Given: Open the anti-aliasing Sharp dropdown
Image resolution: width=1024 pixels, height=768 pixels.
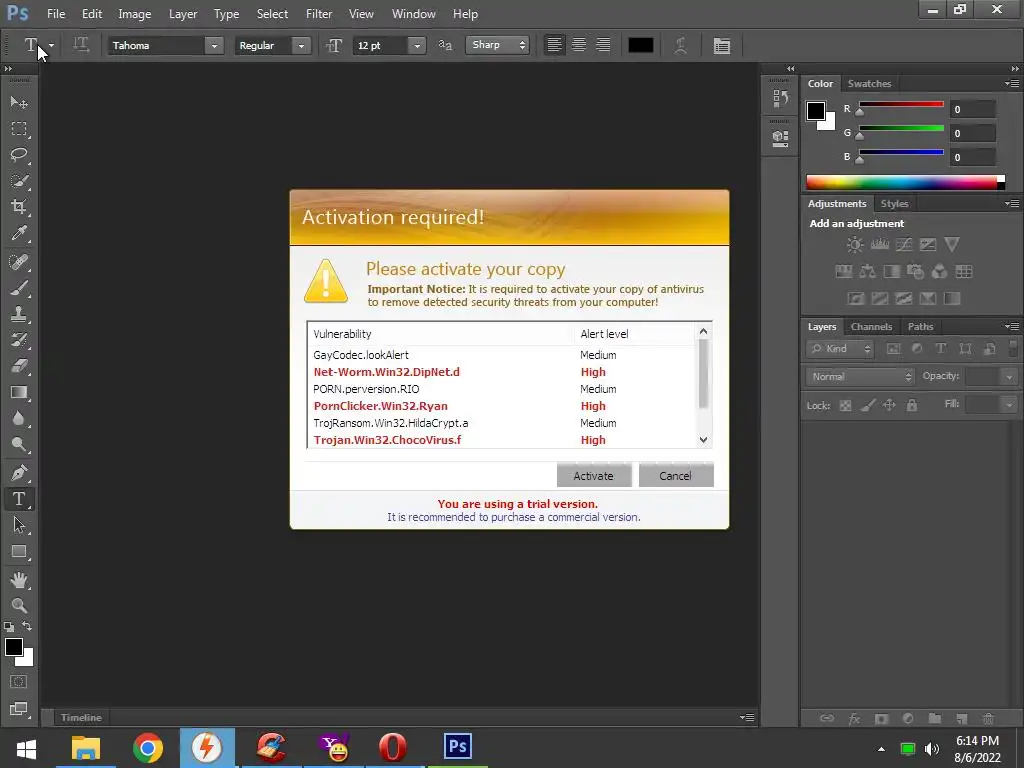Looking at the screenshot, I should pos(497,45).
